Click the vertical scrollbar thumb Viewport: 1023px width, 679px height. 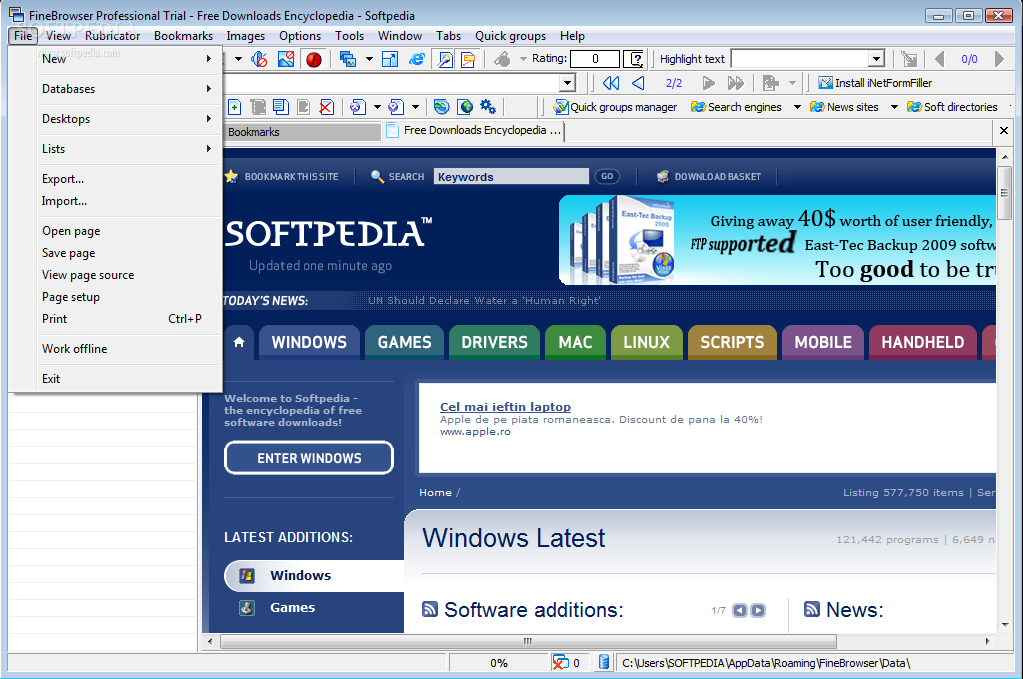coord(1005,192)
